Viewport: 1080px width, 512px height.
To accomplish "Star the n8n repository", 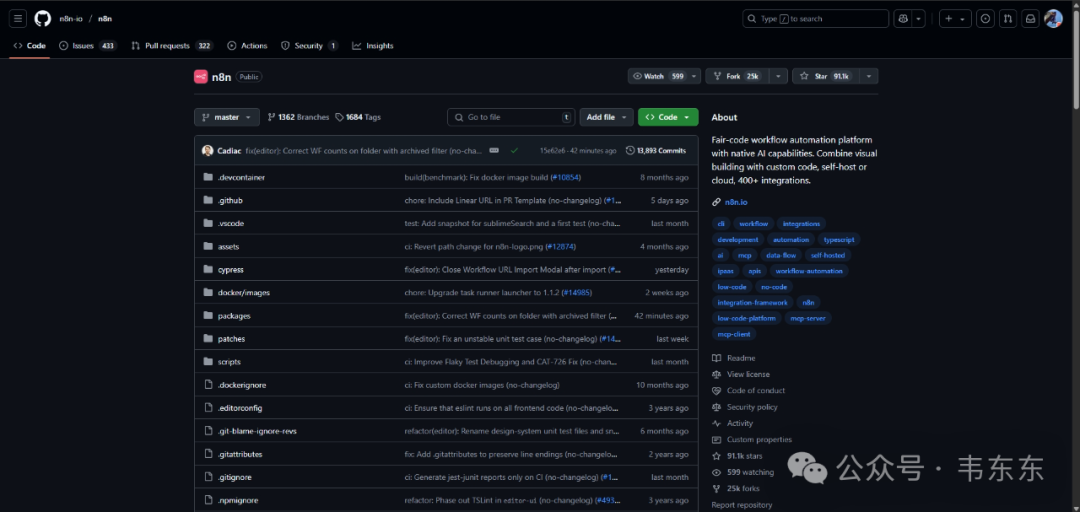I will point(826,76).
